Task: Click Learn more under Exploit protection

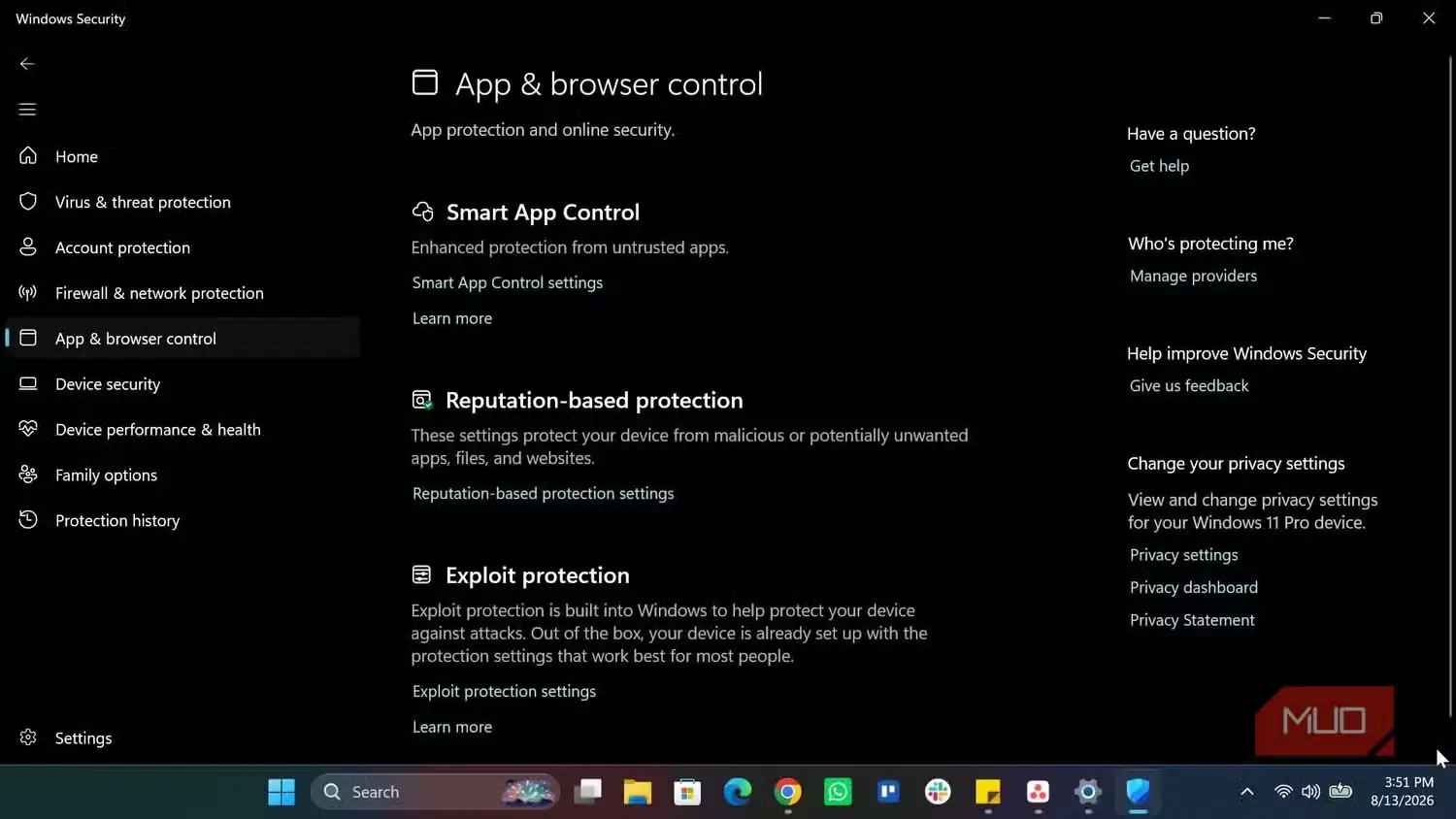Action: point(452,727)
